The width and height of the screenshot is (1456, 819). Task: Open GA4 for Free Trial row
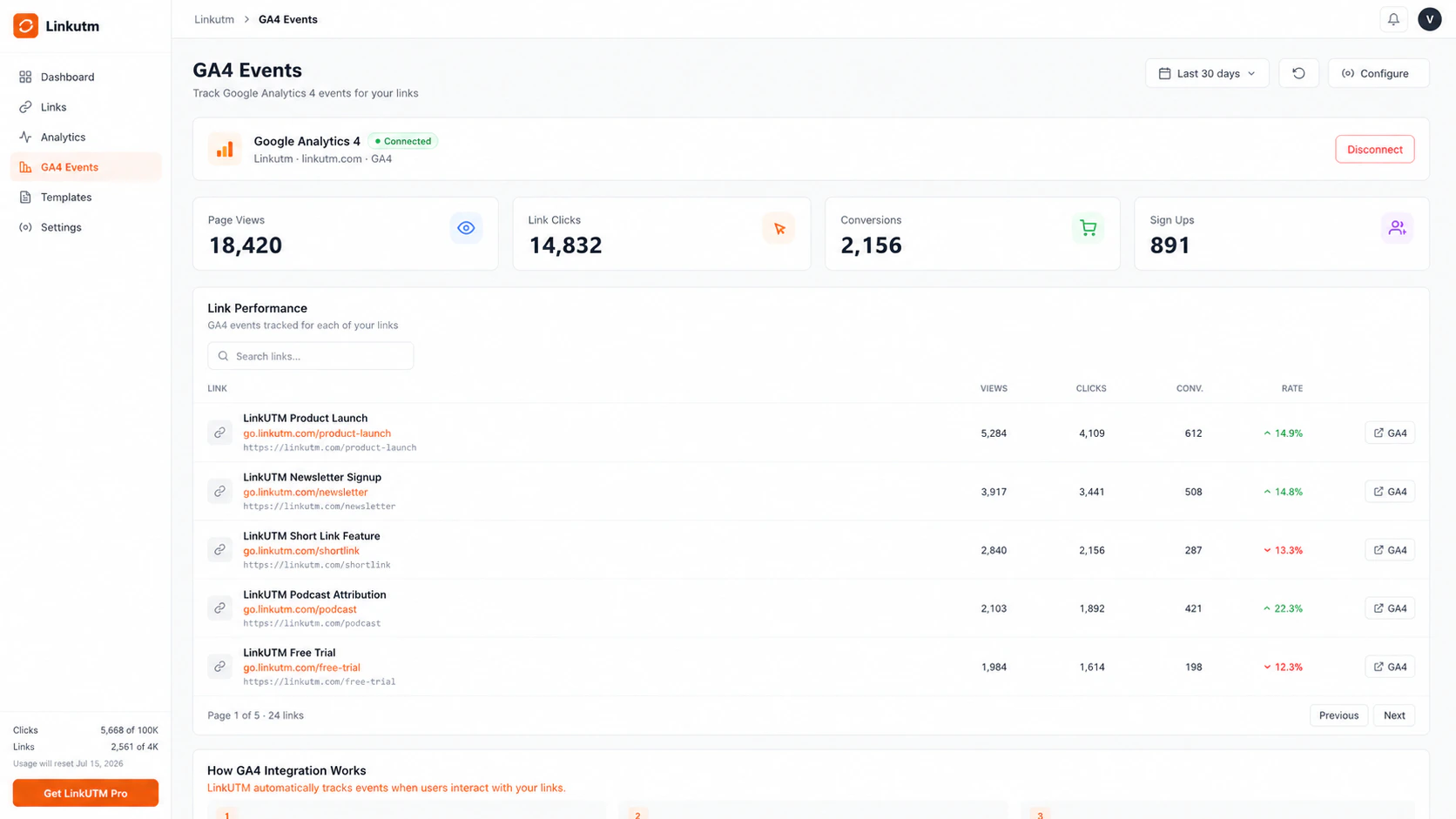point(1390,667)
